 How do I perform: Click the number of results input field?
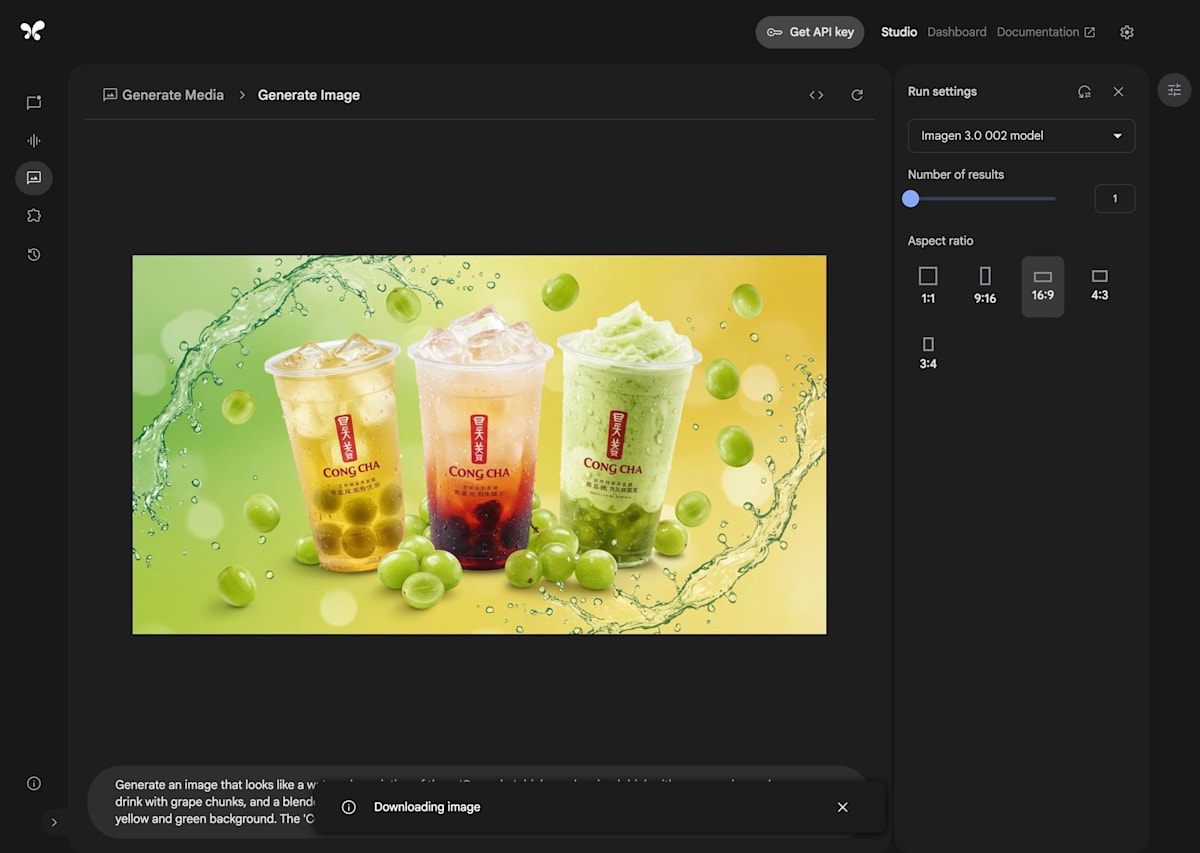click(x=1115, y=199)
